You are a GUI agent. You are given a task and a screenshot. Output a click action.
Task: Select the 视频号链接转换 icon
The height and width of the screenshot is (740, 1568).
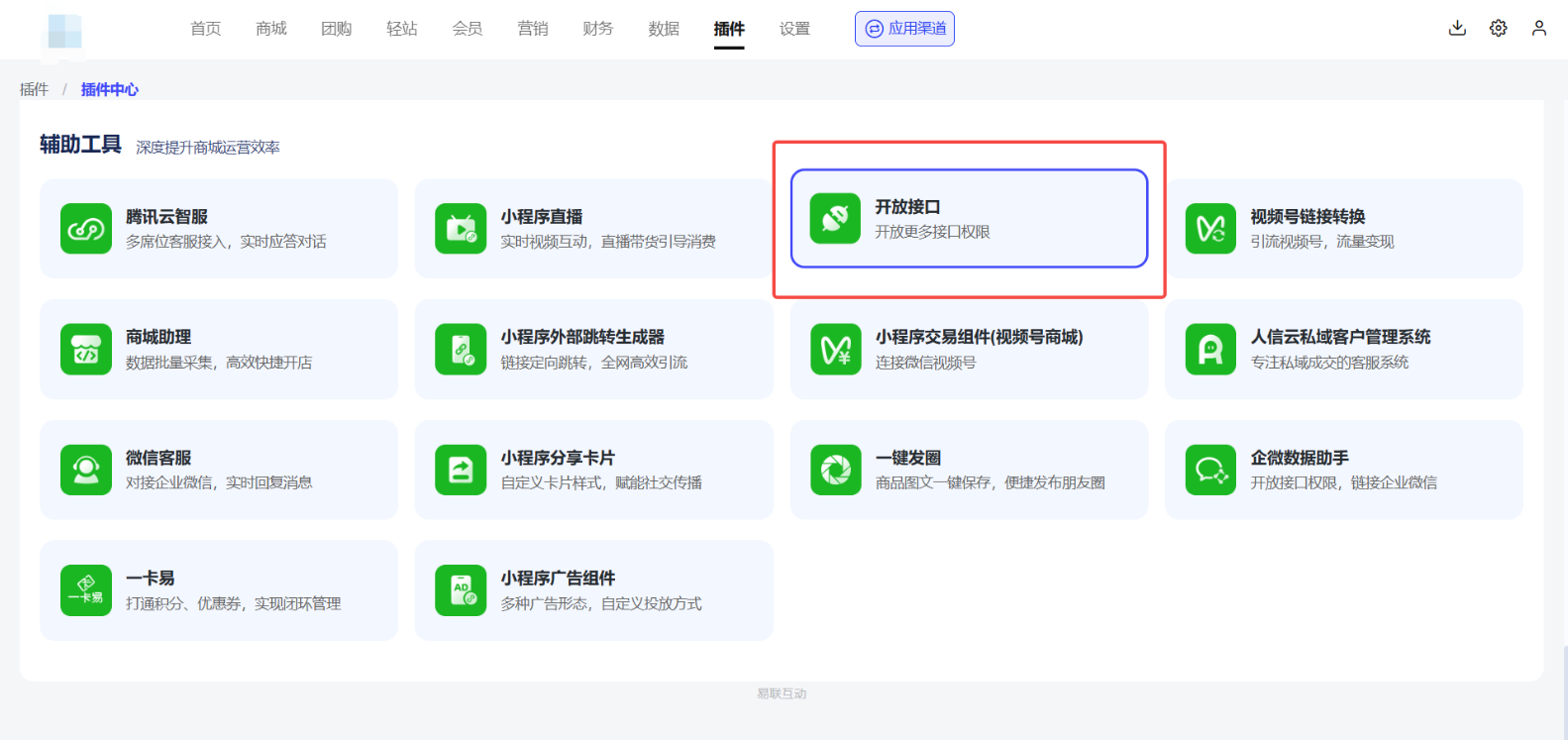pyautogui.click(x=1210, y=229)
